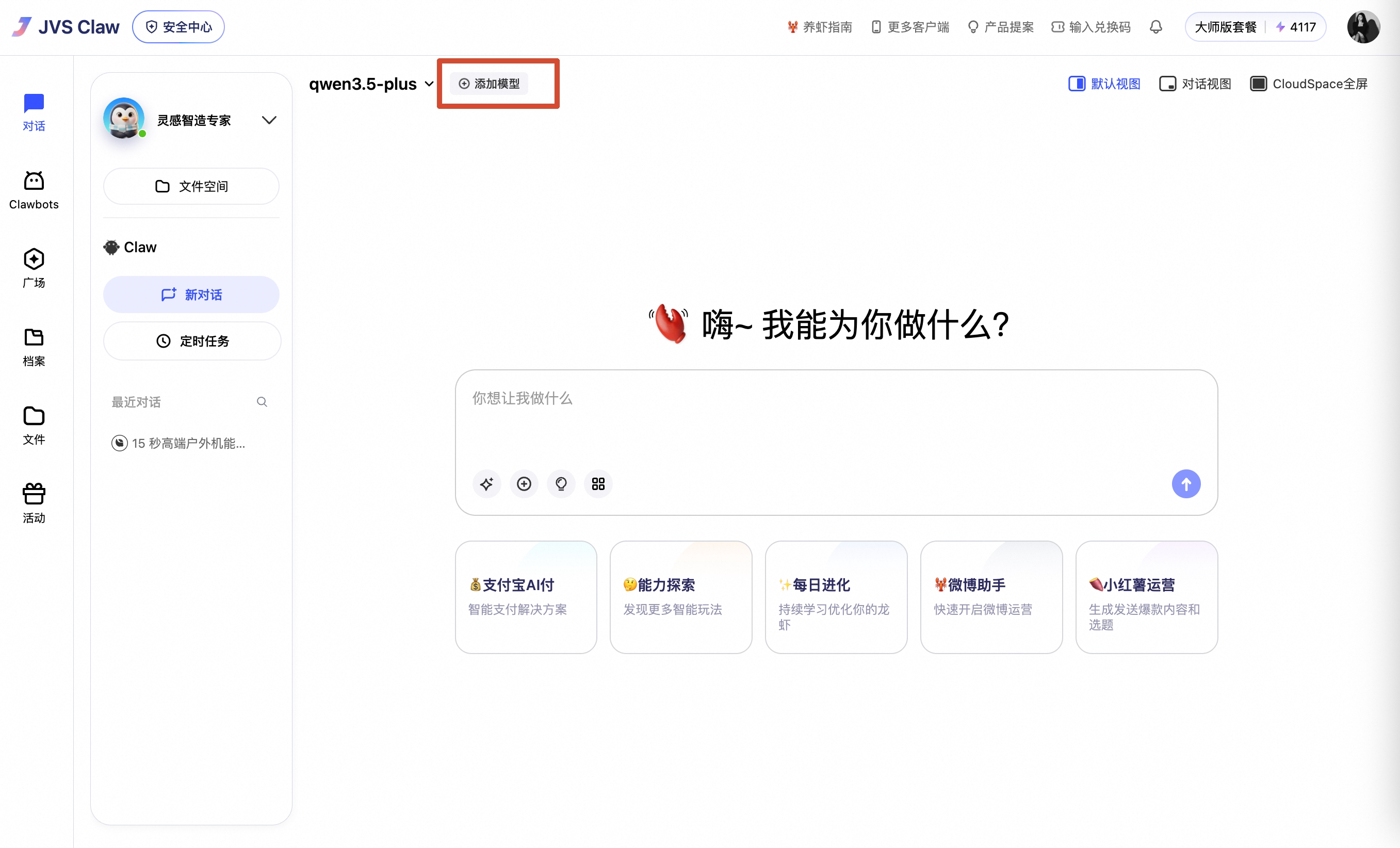Open Clawbots in the sidebar
The height and width of the screenshot is (848, 1400).
pos(34,191)
